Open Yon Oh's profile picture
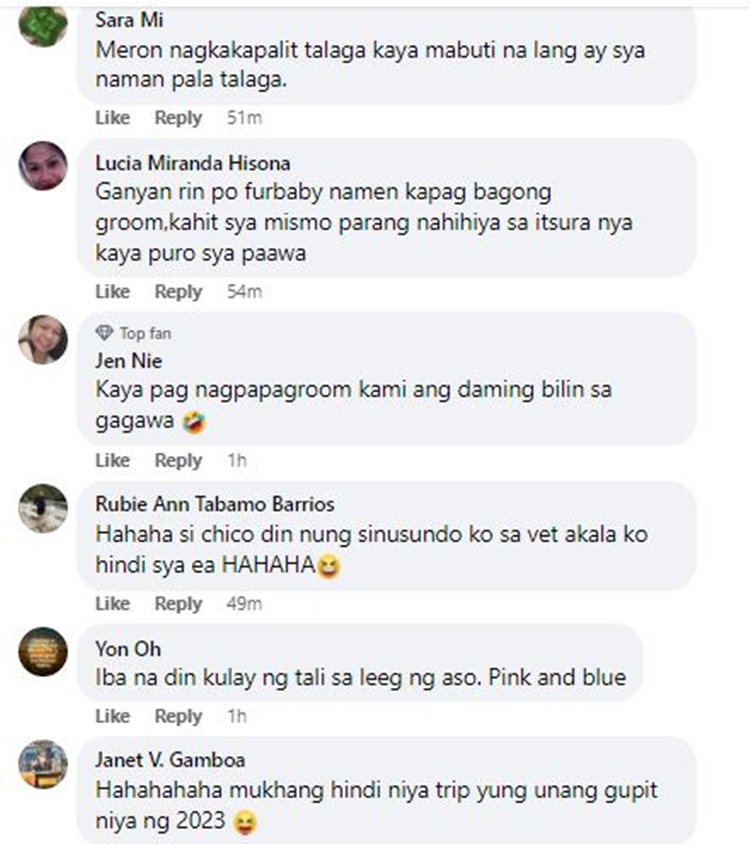 click(43, 651)
